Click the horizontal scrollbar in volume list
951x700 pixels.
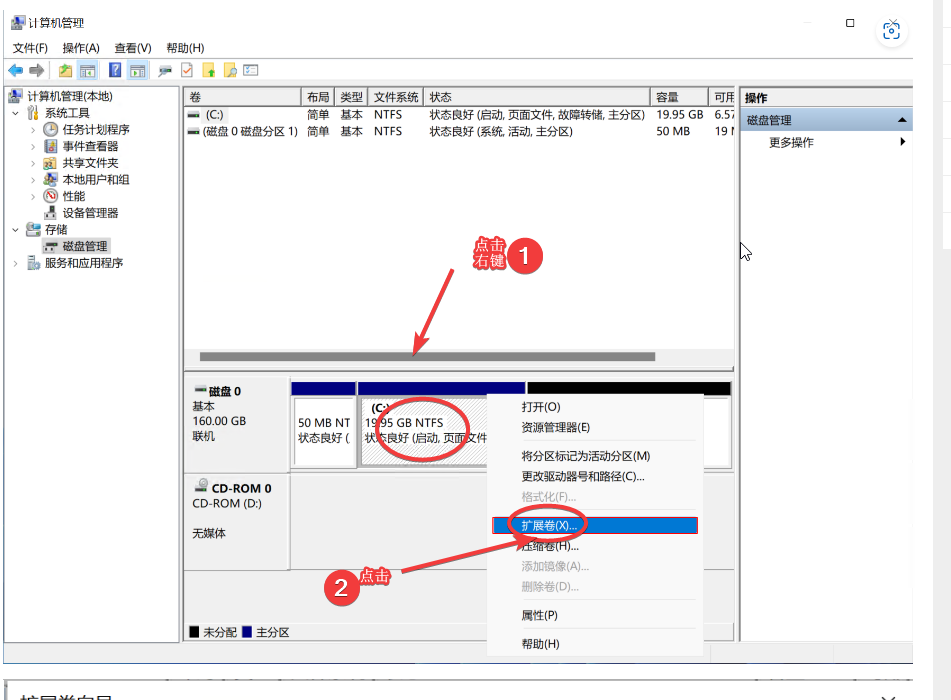tap(427, 356)
